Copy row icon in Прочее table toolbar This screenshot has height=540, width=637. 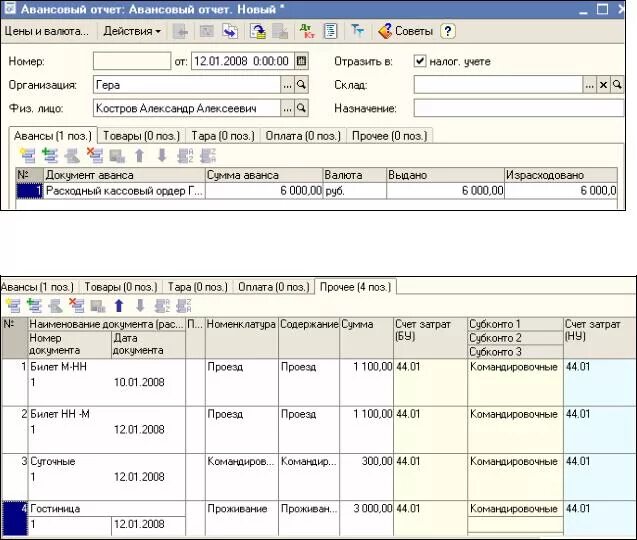pos(35,306)
